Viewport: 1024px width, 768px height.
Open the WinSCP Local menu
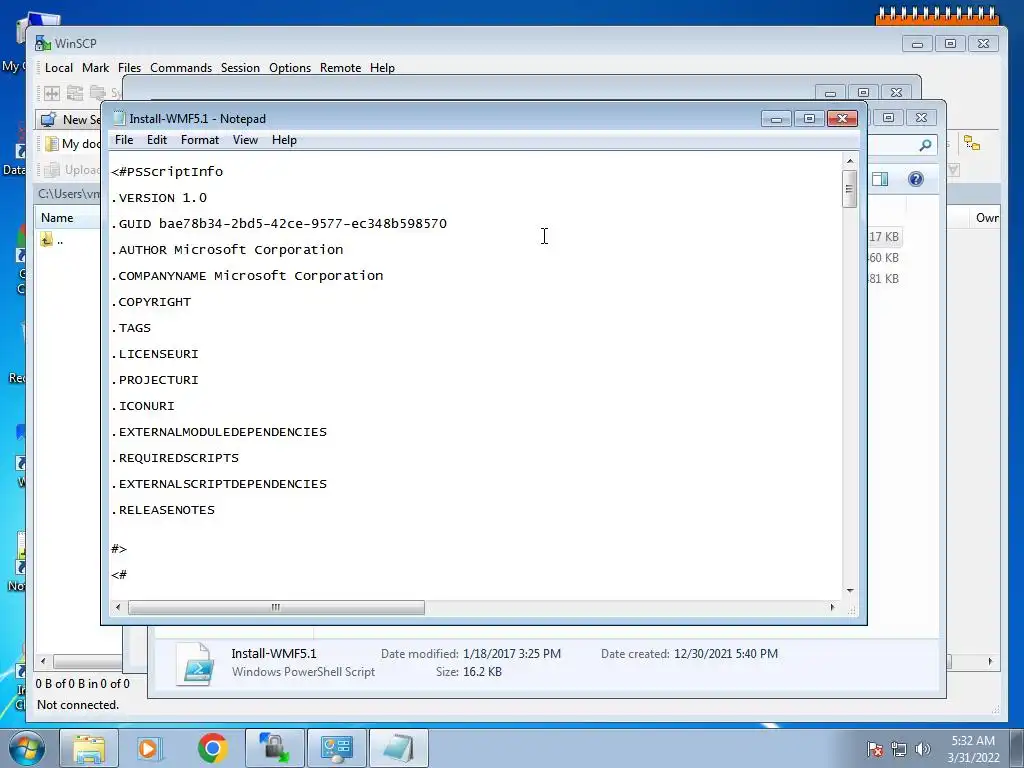point(59,68)
